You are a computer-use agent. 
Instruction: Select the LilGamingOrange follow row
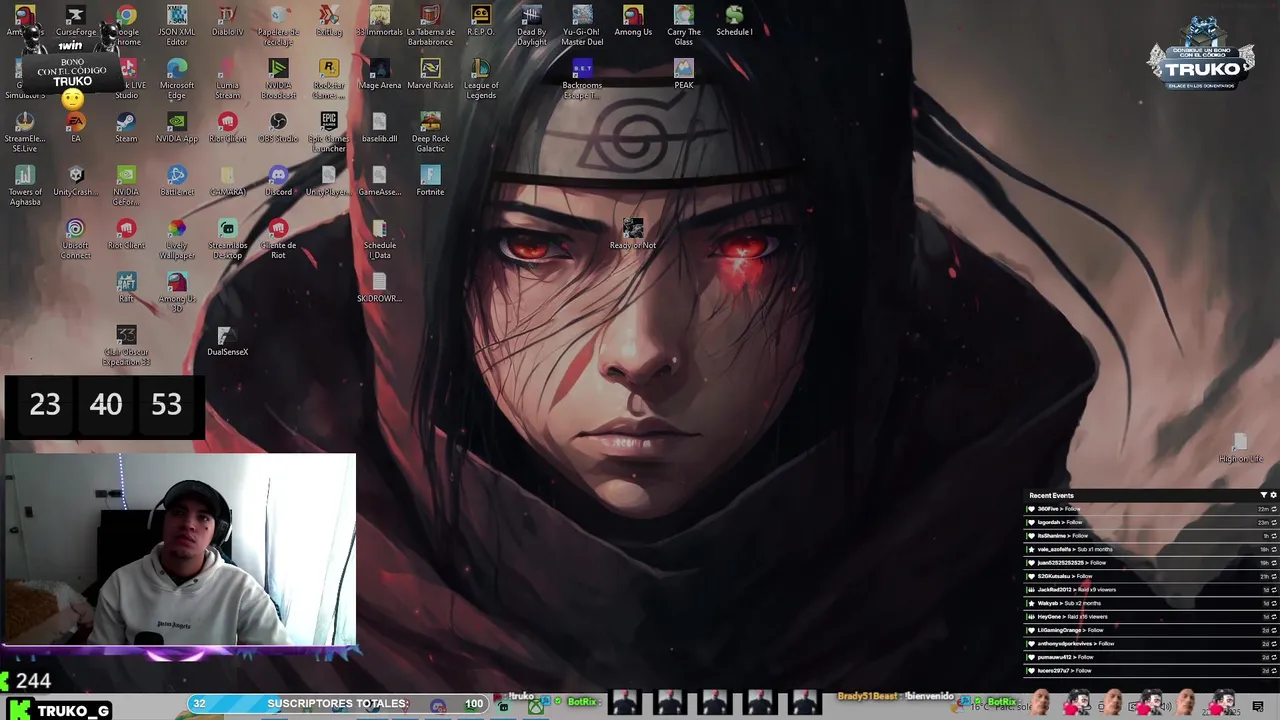tap(1152, 630)
